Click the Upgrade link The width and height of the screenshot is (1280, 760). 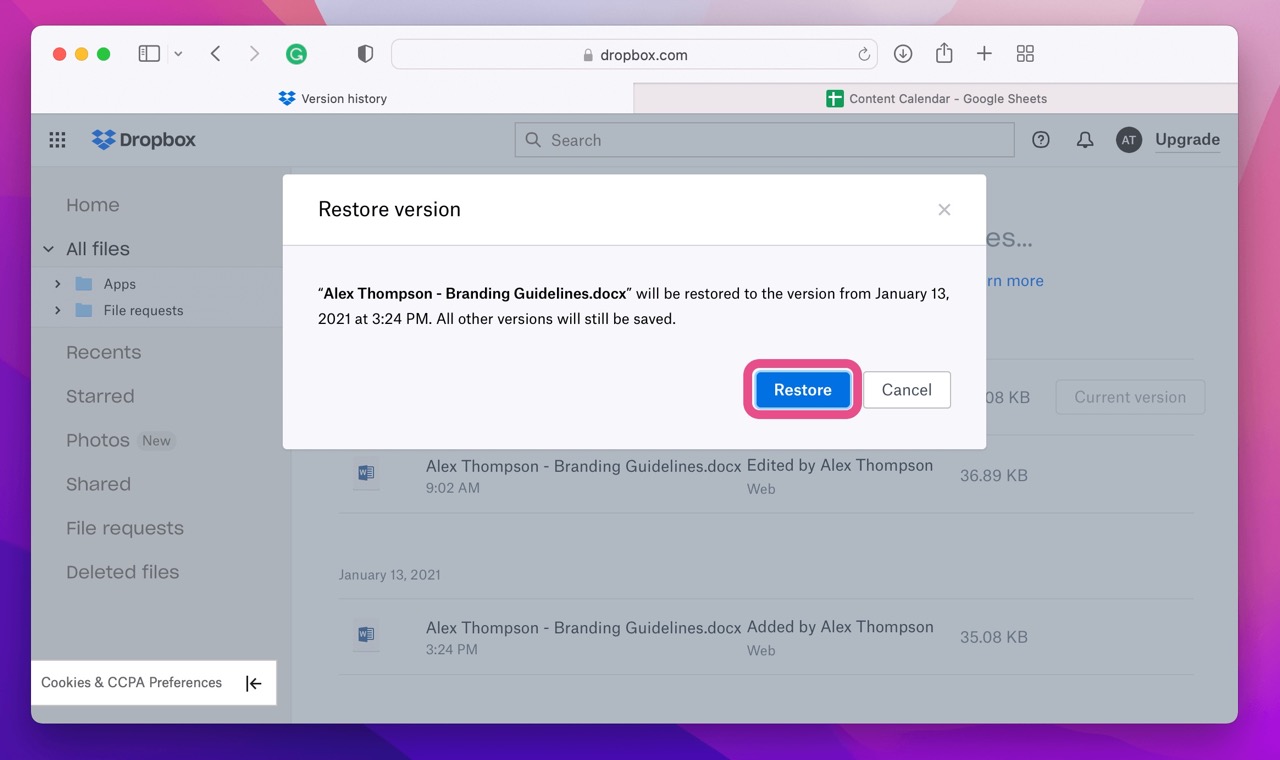[1187, 140]
